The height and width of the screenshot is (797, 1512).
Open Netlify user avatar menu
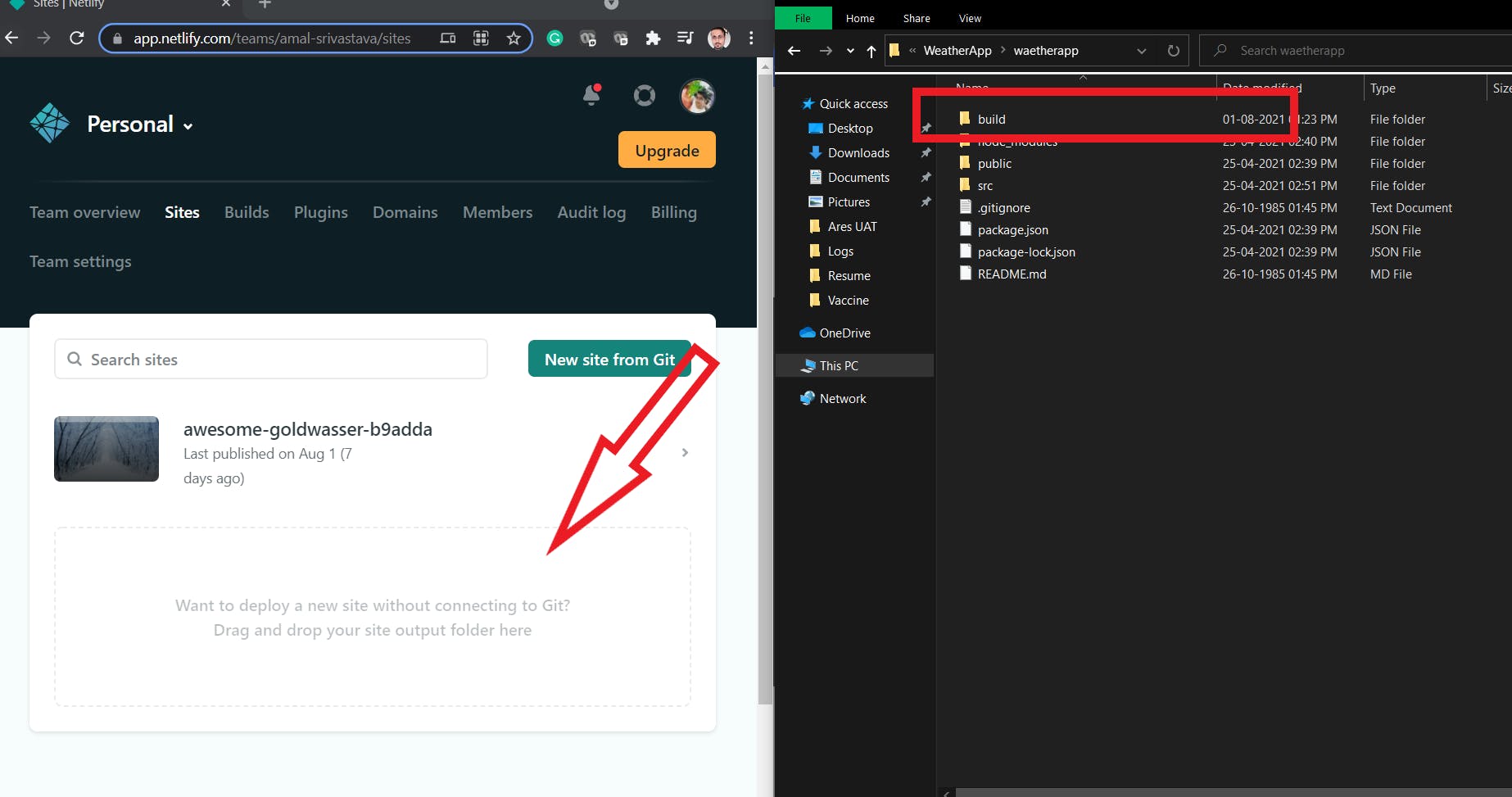pyautogui.click(x=698, y=96)
